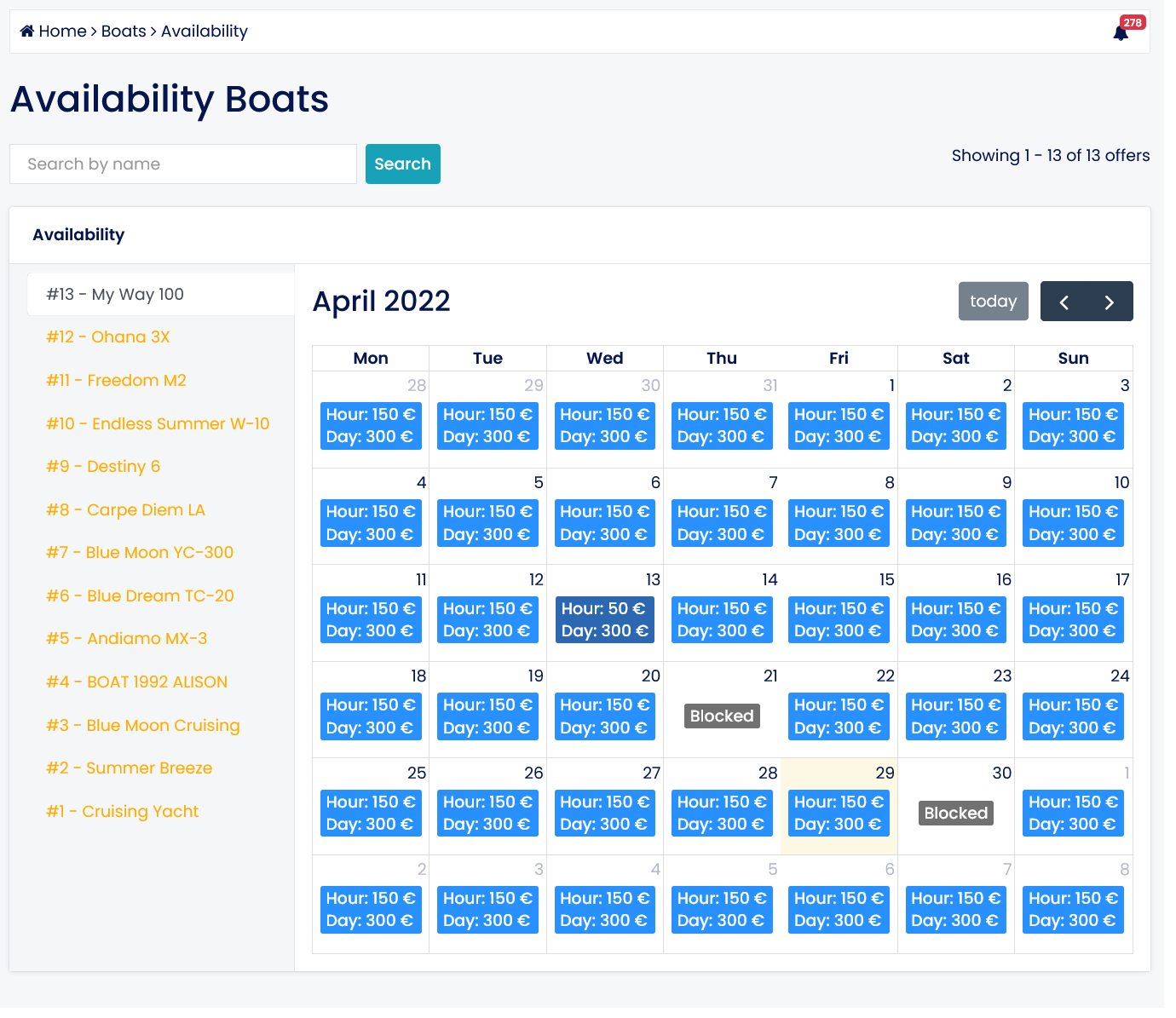Select #6 - Blue Dream TC-20 boat
Viewport: 1176px width, 1018px height.
pos(140,596)
